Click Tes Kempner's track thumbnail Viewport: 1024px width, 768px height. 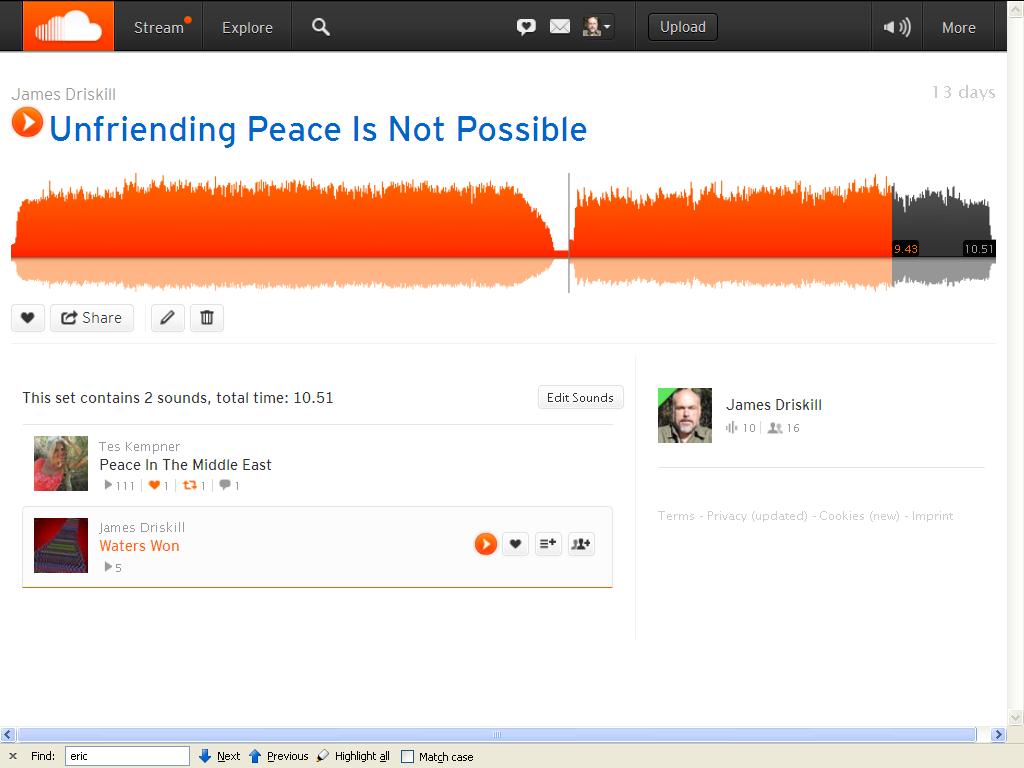pos(61,463)
